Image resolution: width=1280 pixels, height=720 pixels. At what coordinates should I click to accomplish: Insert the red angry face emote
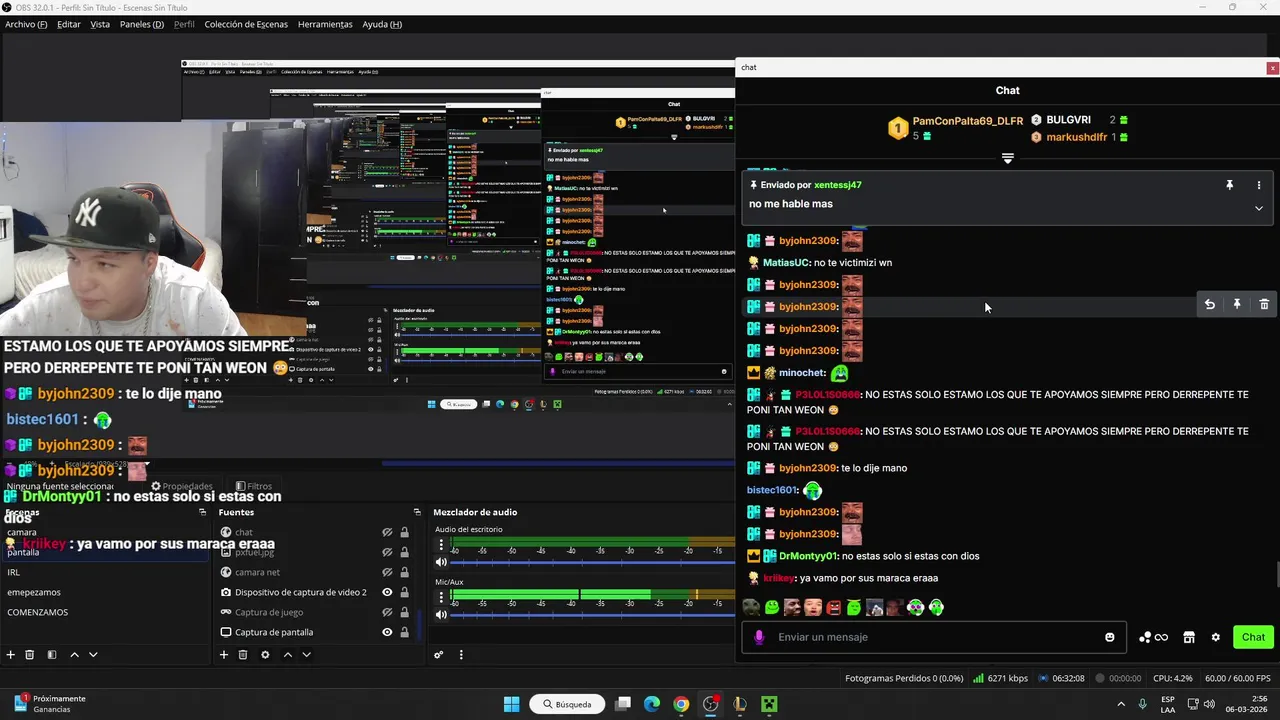point(834,607)
